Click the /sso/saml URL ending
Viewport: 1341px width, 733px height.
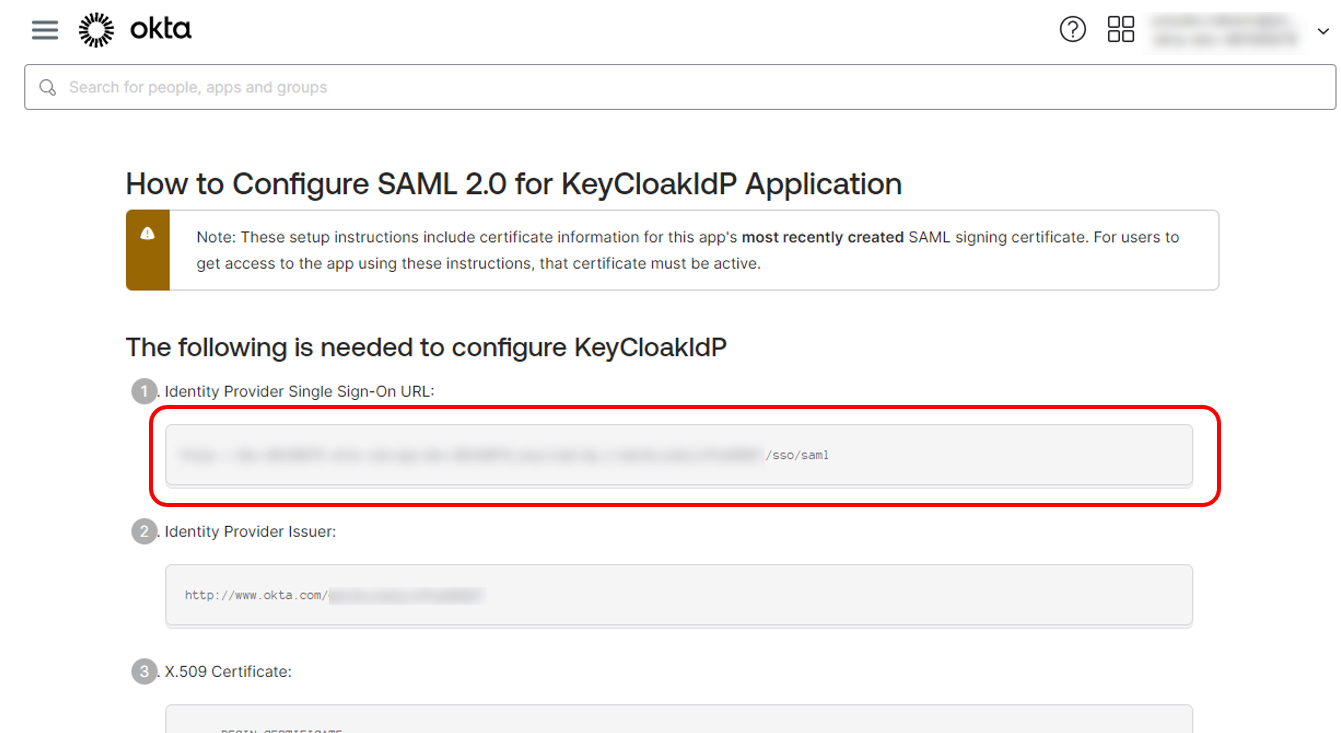point(797,456)
